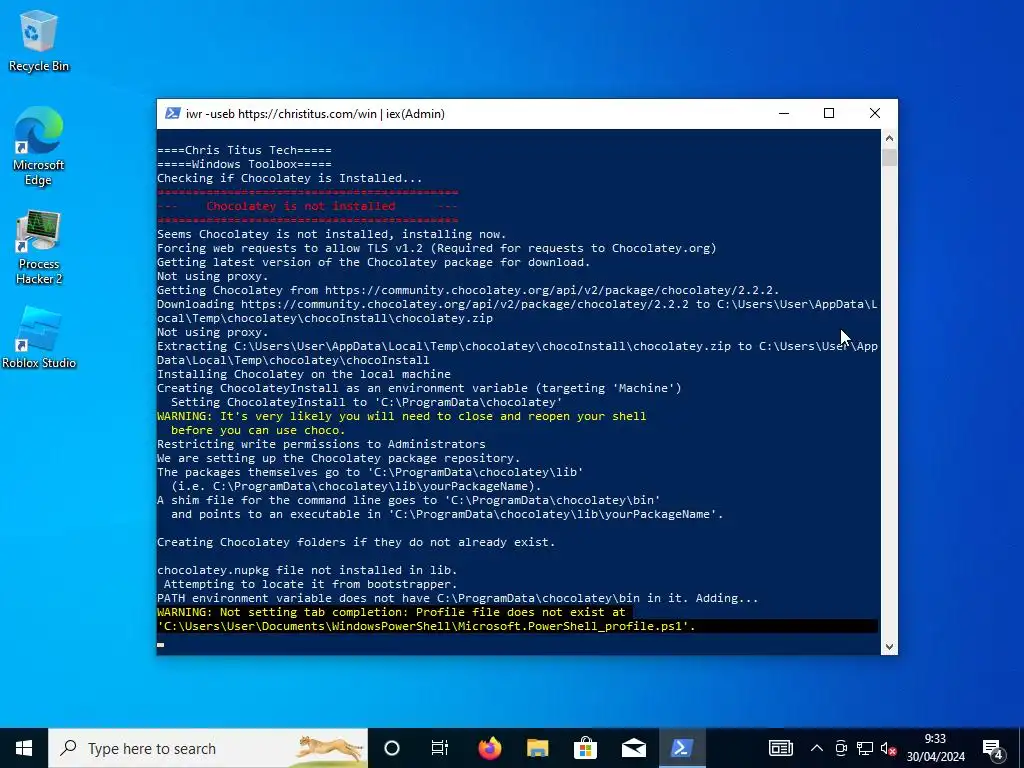This screenshot has width=1024, height=768.
Task: Click the muted volume tray icon
Action: (888, 748)
